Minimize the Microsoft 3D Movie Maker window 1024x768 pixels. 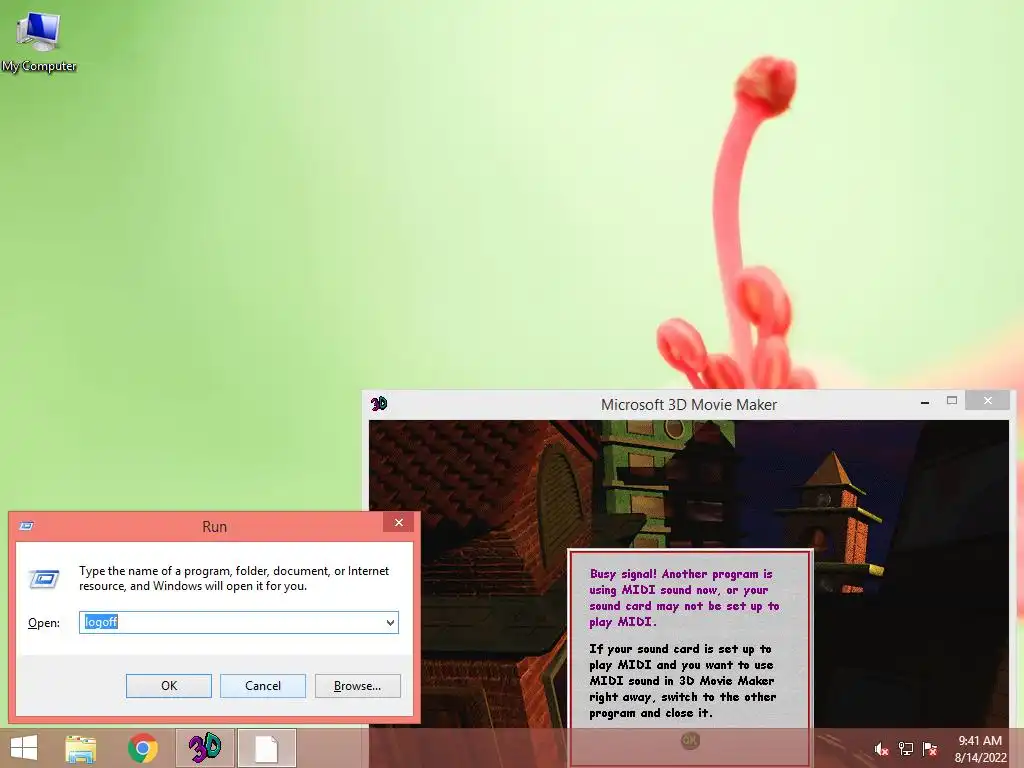[925, 402]
